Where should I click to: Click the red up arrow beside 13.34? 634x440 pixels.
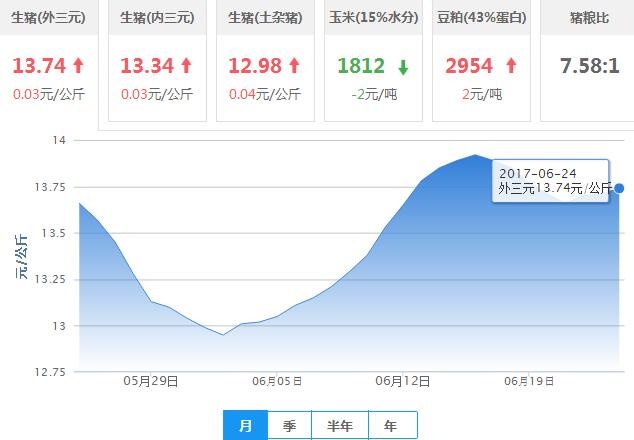click(x=185, y=66)
